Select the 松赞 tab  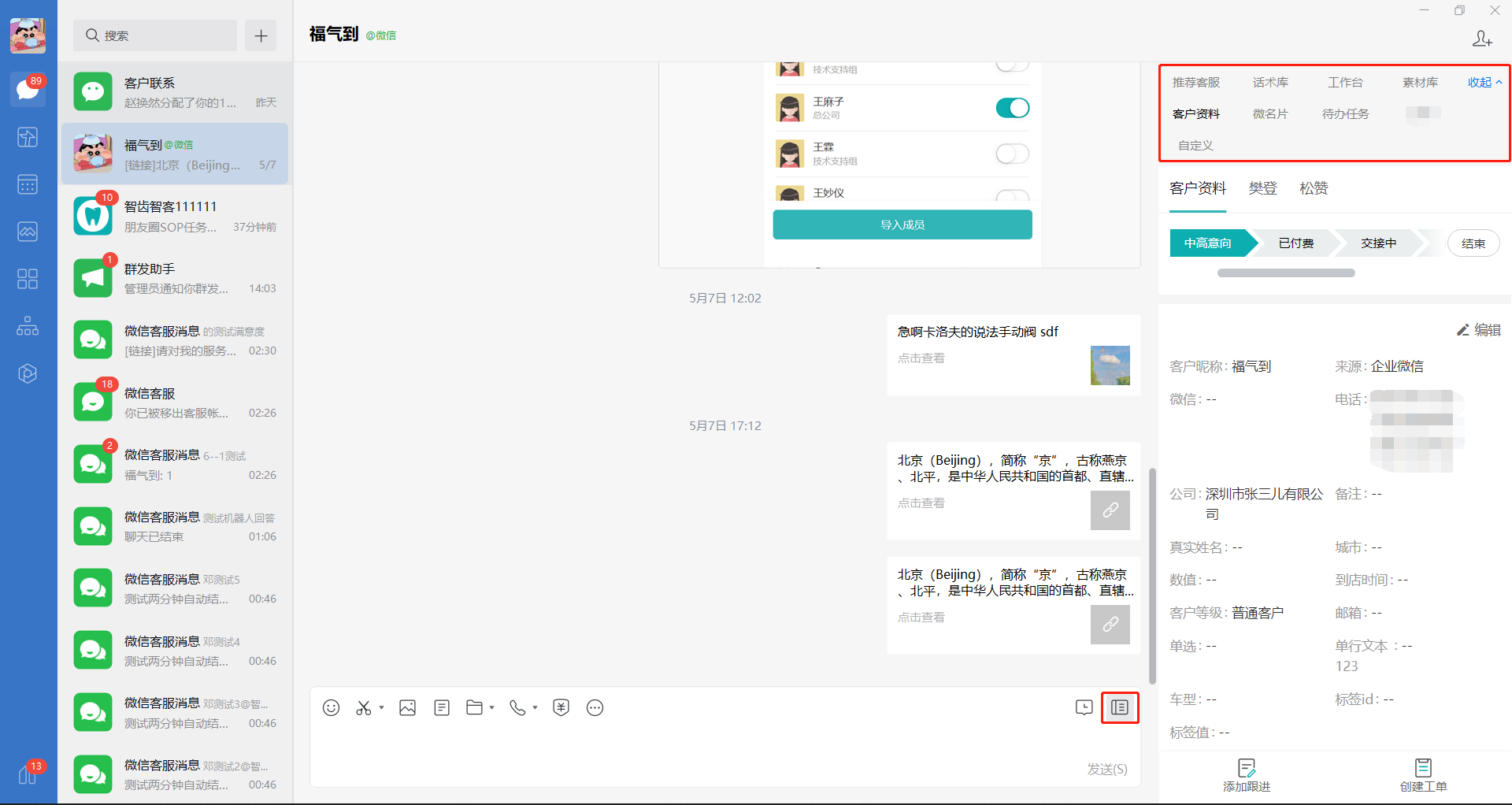coord(1314,188)
